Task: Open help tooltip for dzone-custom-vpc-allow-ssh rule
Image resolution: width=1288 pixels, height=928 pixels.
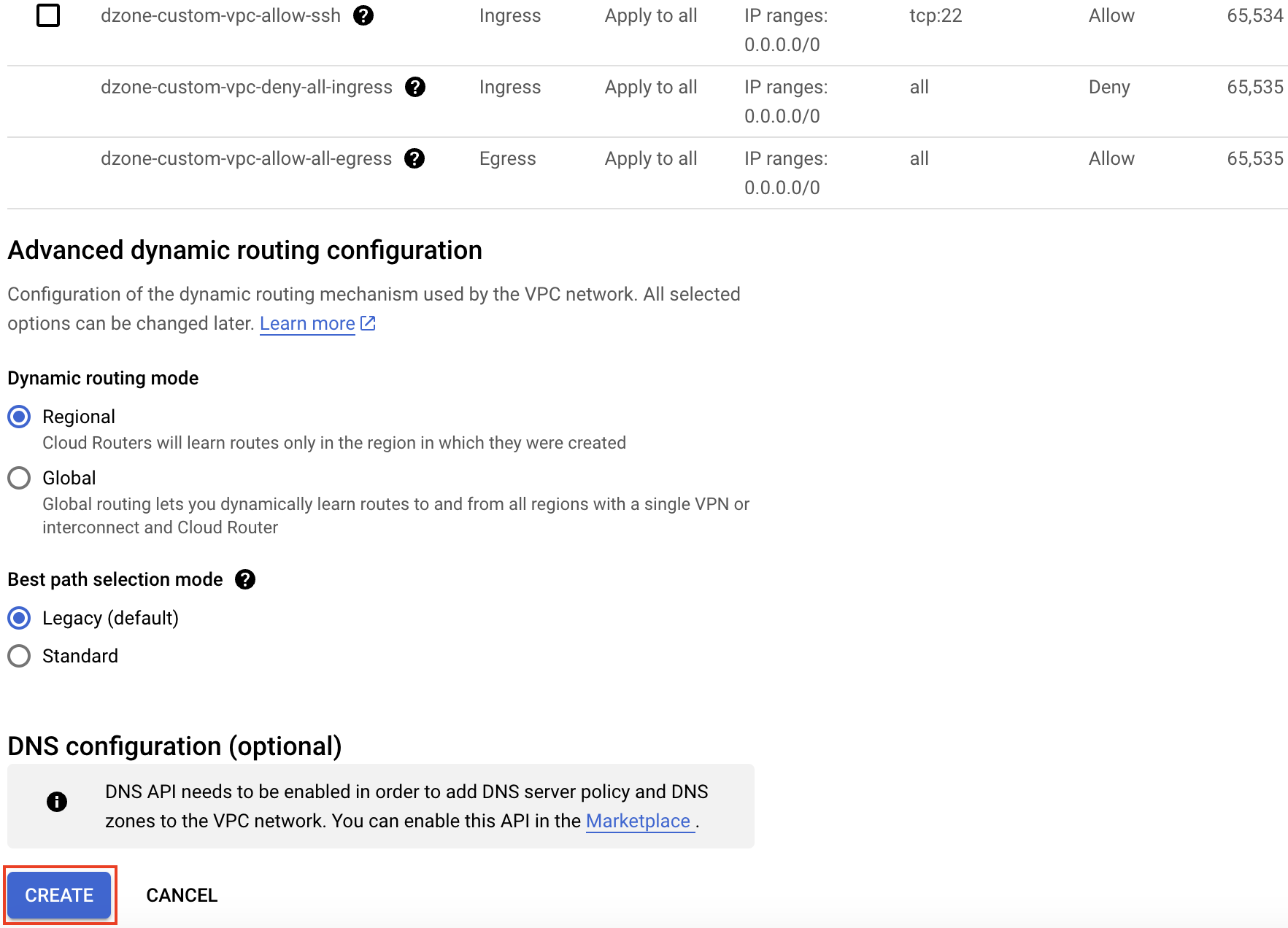Action: click(365, 15)
